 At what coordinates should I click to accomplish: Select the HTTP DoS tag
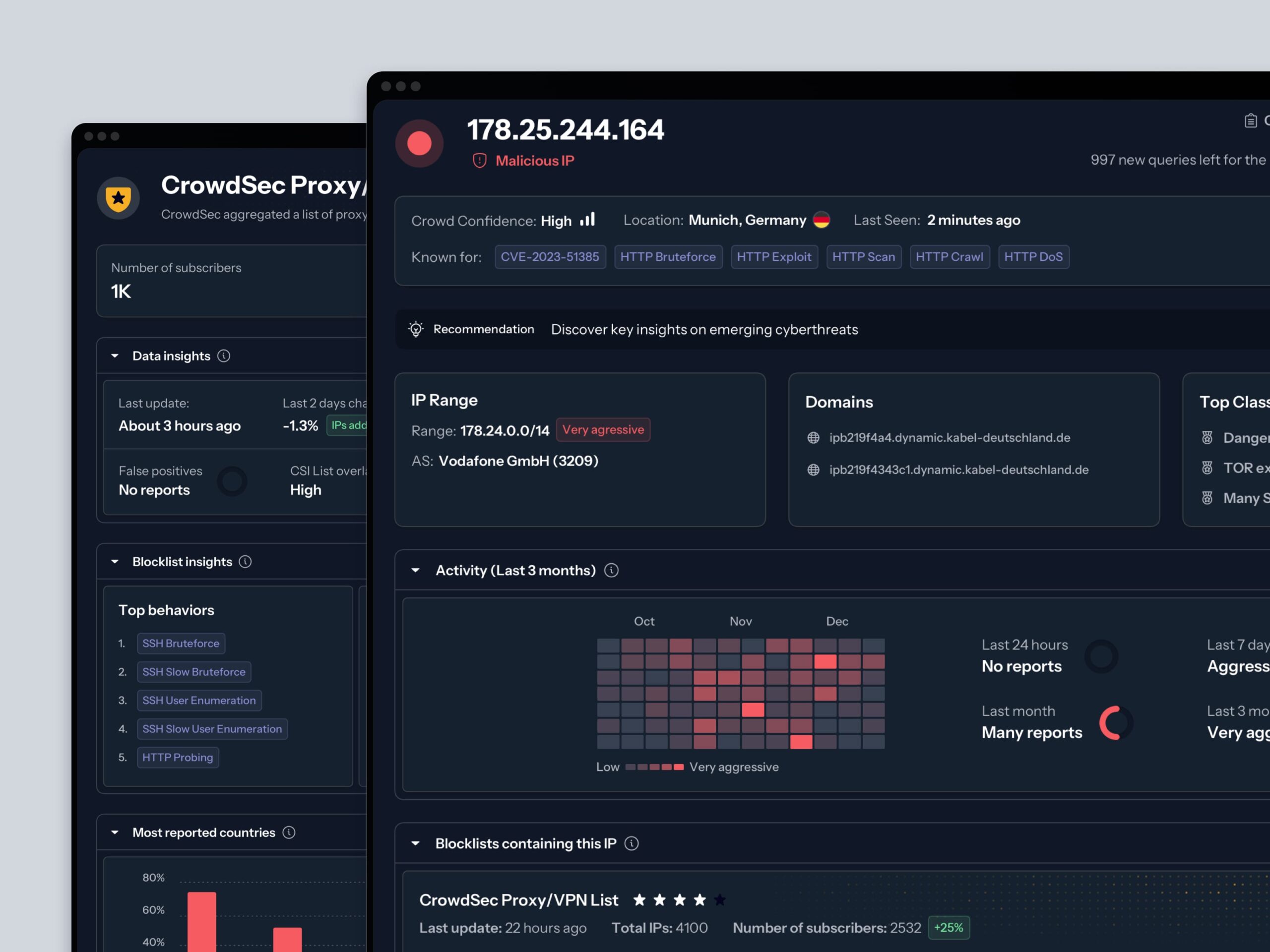pos(1033,257)
